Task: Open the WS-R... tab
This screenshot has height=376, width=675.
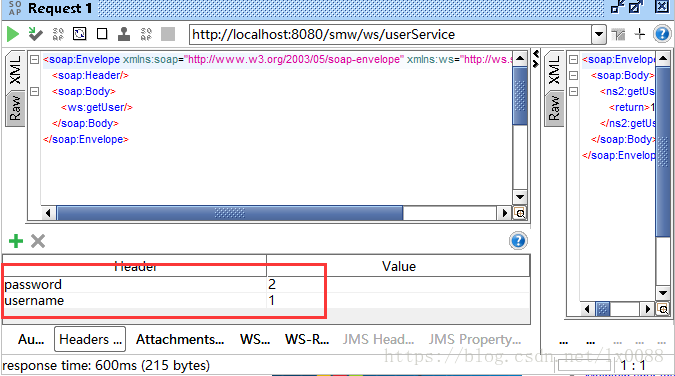Action: pyautogui.click(x=307, y=339)
